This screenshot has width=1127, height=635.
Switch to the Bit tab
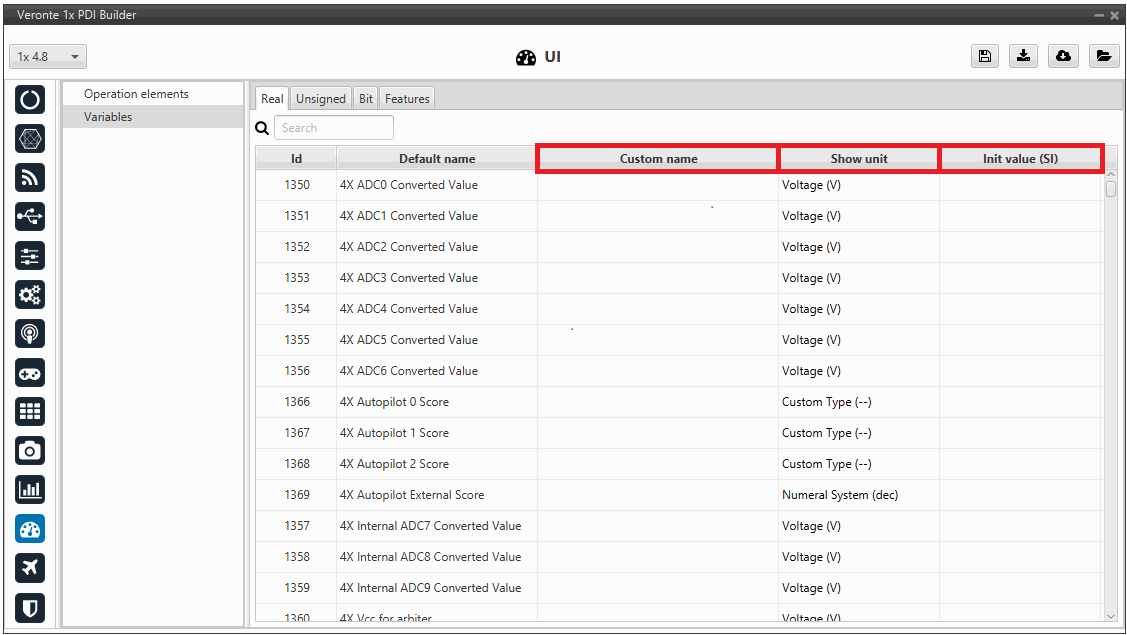point(366,99)
